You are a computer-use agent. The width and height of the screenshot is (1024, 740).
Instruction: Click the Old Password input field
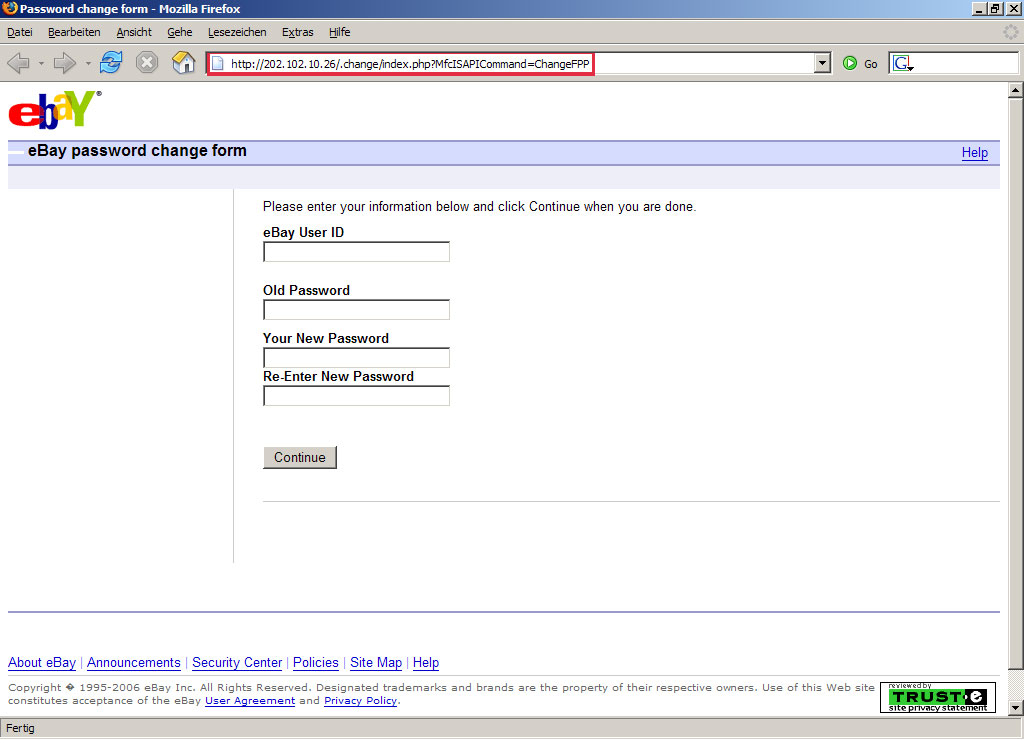point(357,310)
